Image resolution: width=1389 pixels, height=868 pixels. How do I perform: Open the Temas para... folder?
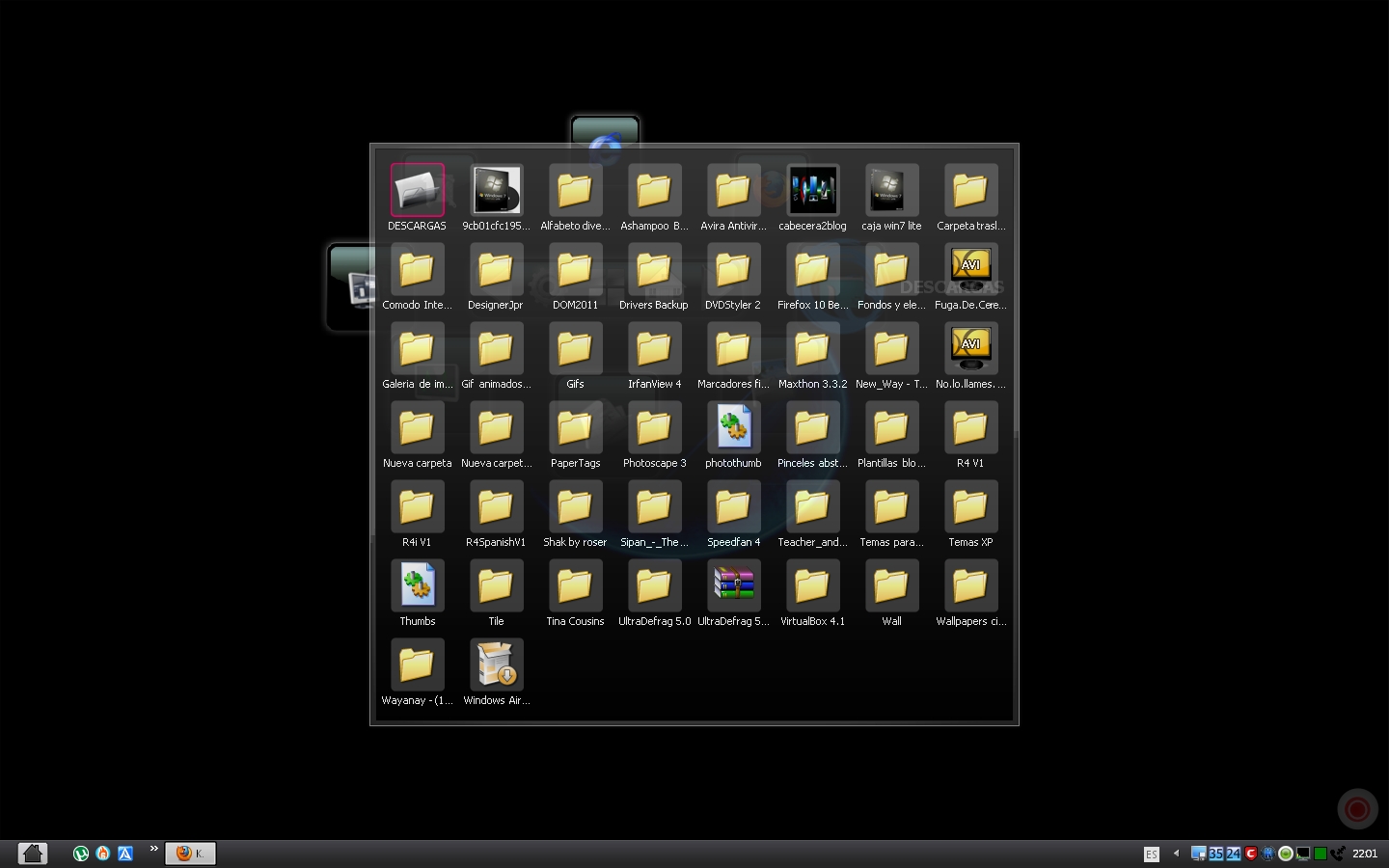(891, 506)
